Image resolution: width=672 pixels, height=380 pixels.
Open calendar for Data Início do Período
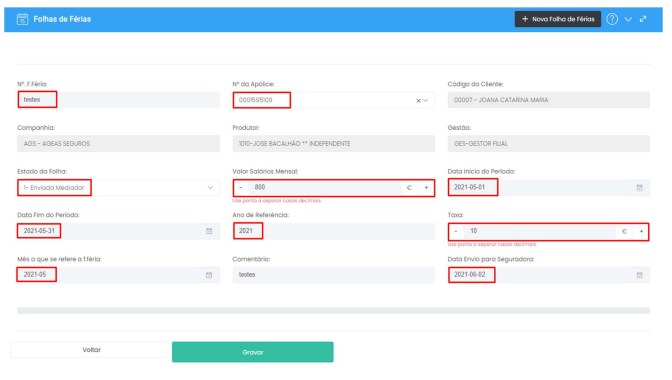pyautogui.click(x=639, y=188)
